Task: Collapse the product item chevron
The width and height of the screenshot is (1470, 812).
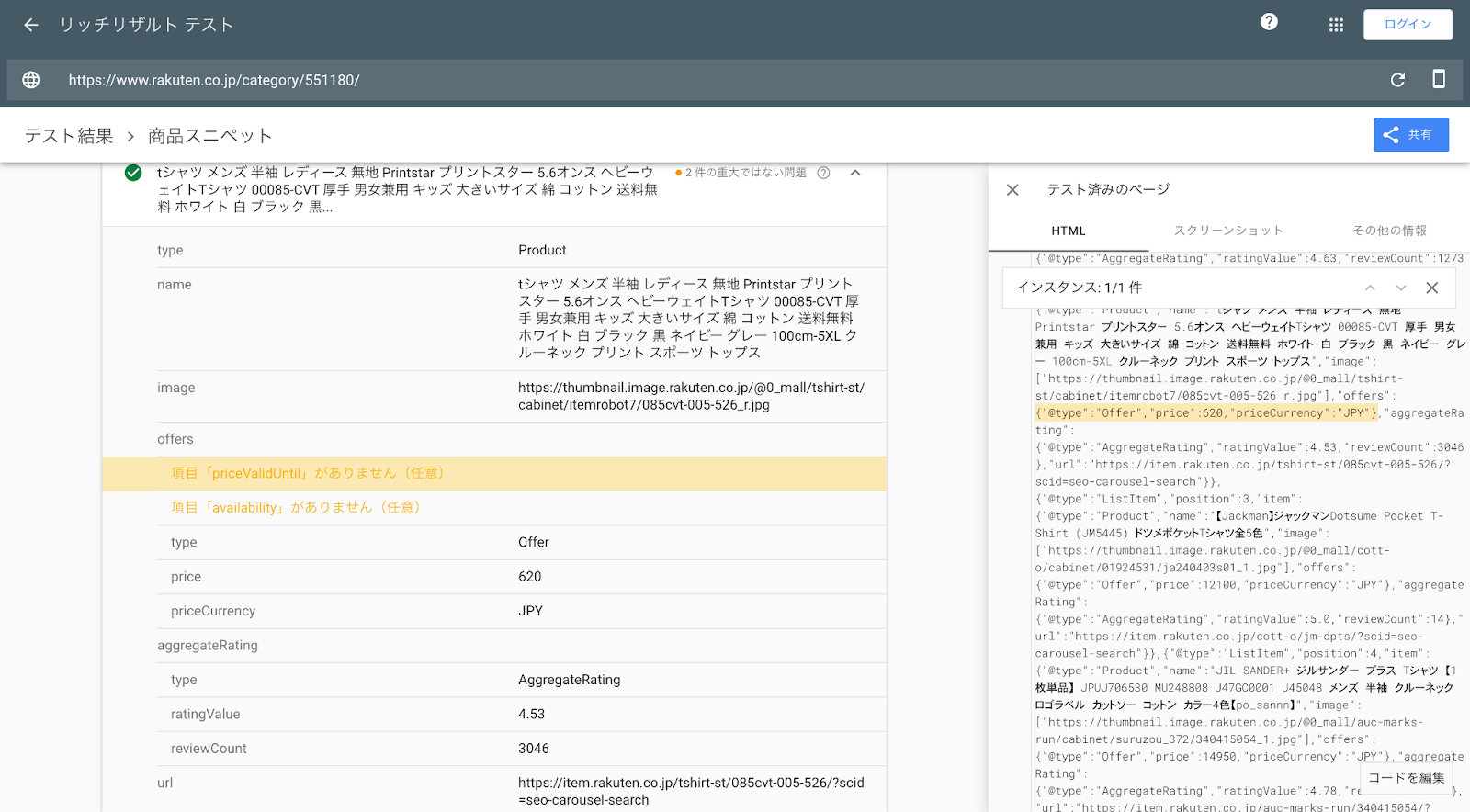Action: [x=855, y=173]
